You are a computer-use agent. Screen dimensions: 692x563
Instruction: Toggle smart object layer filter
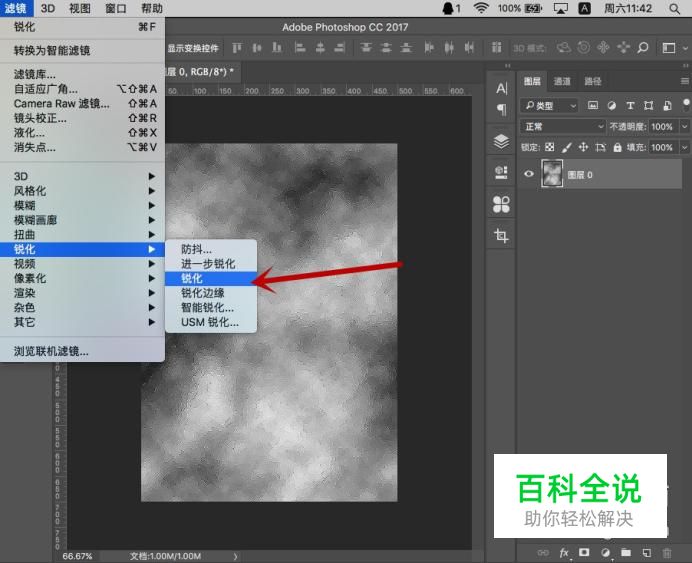[x=667, y=105]
